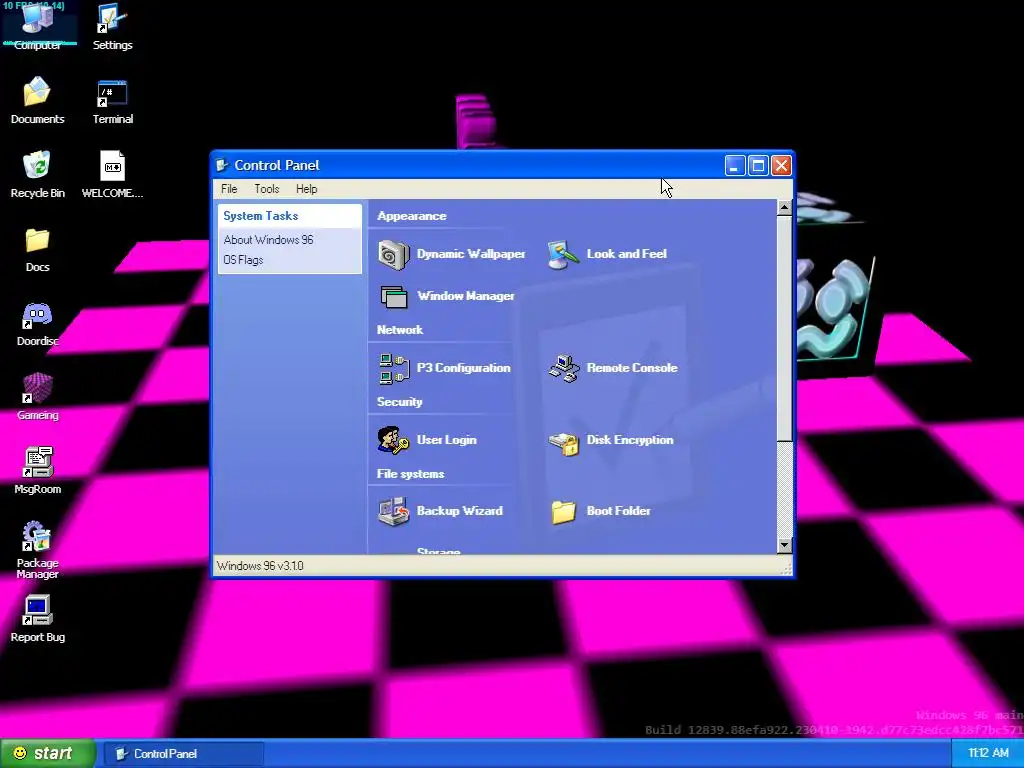Click Control Panel taskbar button

pyautogui.click(x=185, y=754)
